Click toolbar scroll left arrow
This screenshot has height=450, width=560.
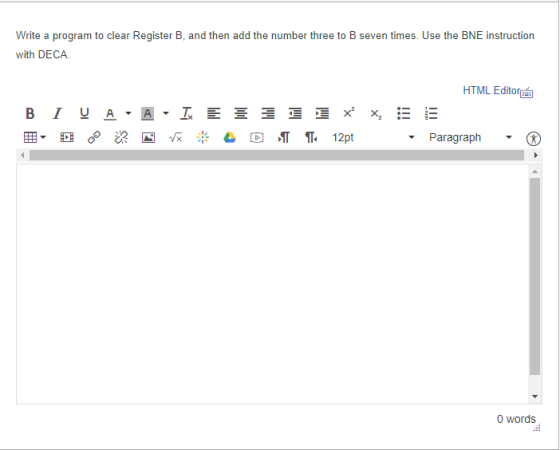tap(22, 155)
